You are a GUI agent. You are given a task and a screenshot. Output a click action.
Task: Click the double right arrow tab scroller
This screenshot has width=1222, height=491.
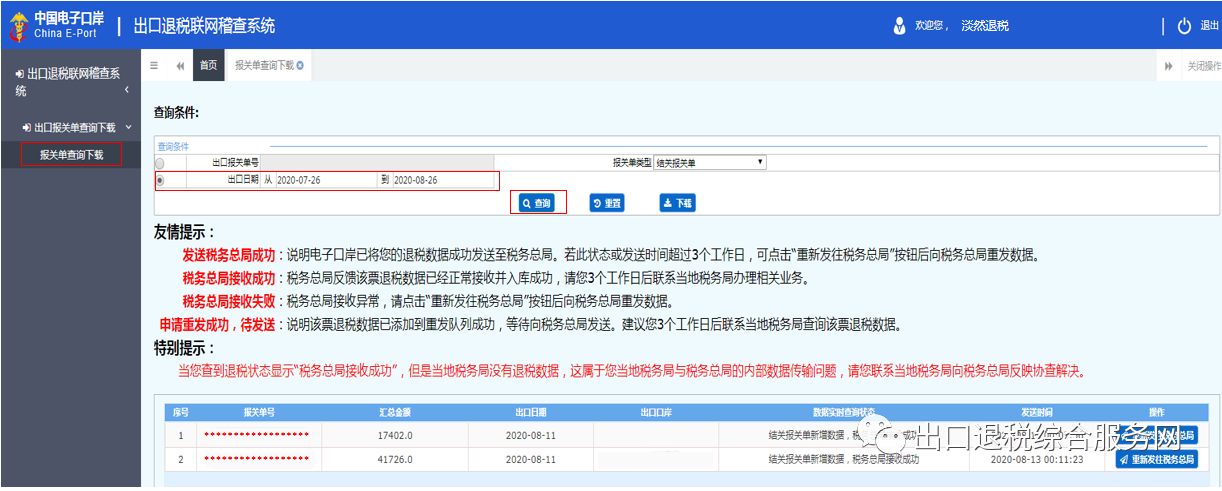pyautogui.click(x=1168, y=66)
